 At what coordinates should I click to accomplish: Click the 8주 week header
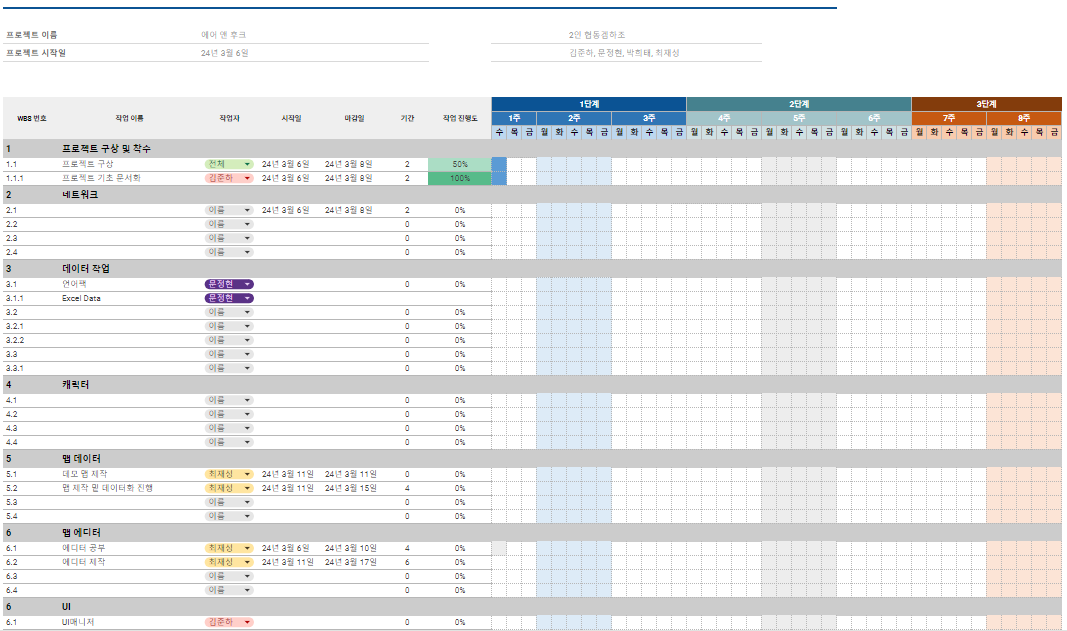[1024, 118]
